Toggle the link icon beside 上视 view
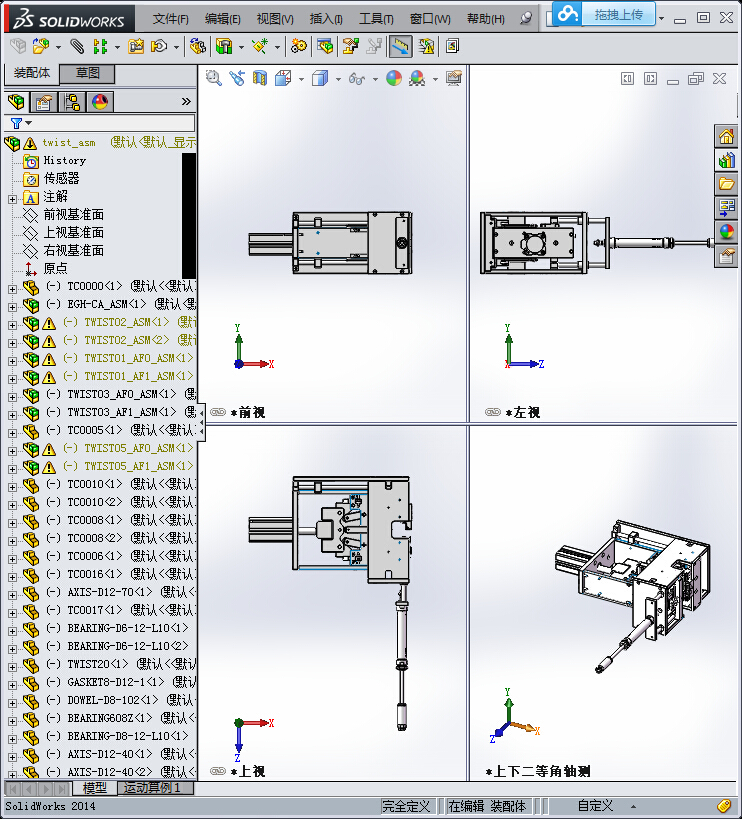This screenshot has height=819, width=742. point(218,771)
